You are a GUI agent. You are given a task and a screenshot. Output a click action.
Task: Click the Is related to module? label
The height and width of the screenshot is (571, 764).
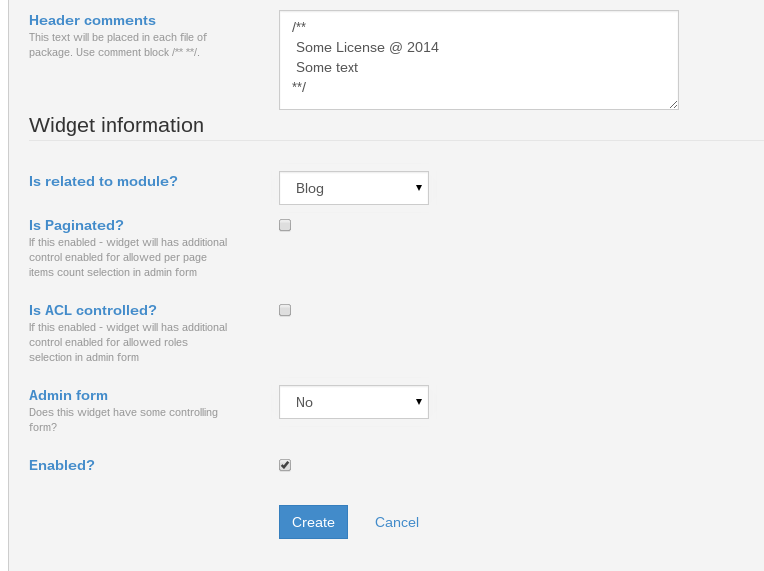point(103,181)
